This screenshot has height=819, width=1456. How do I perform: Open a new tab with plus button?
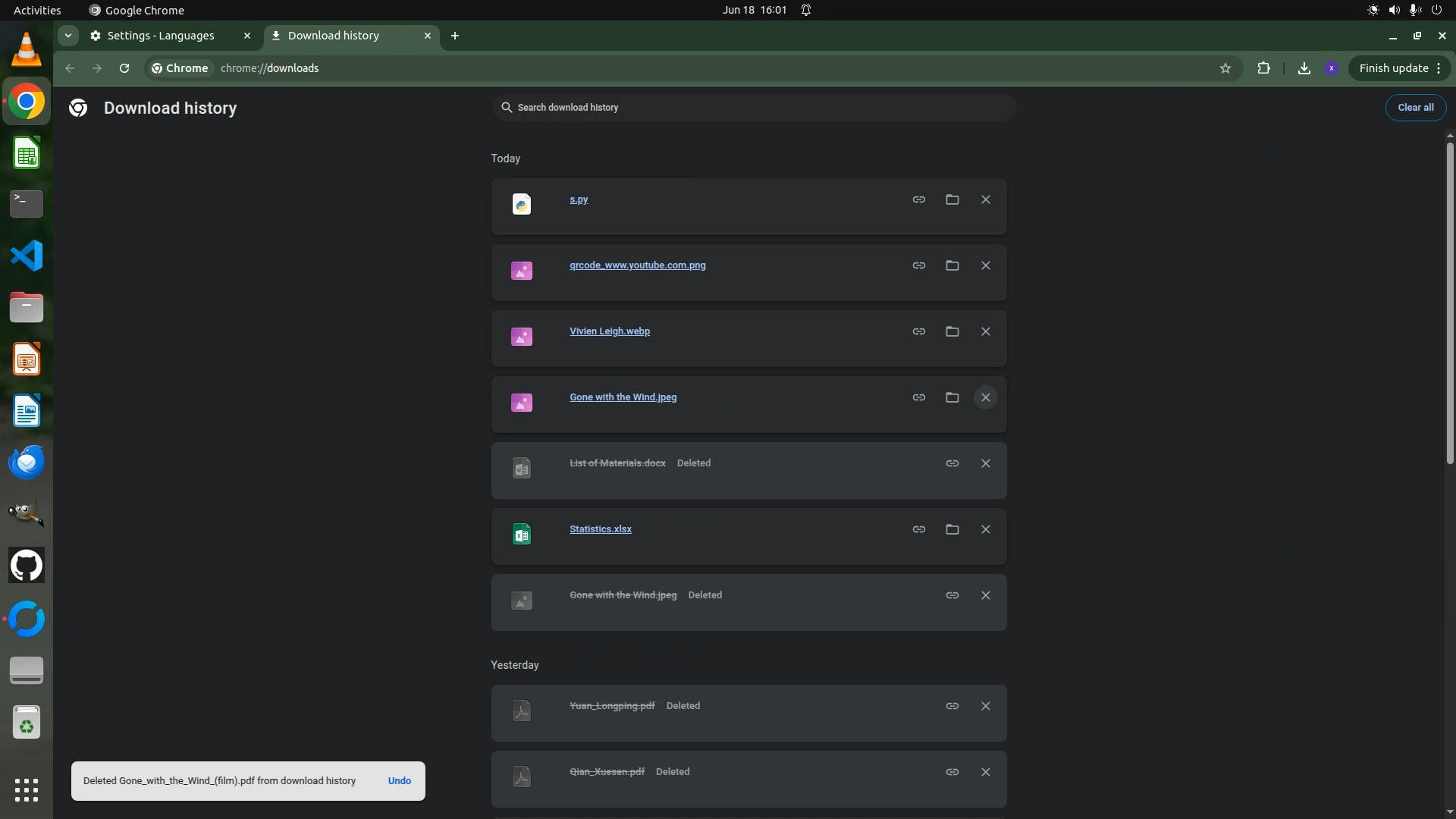[x=454, y=36]
